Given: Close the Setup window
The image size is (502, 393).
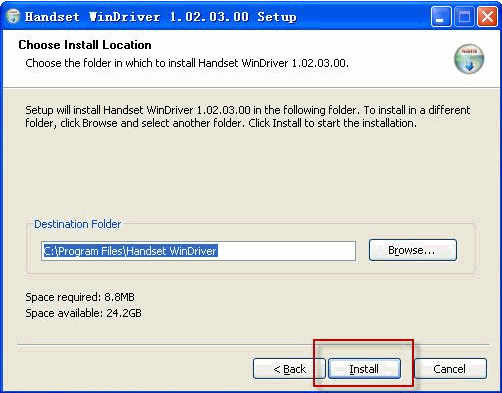Looking at the screenshot, I should 487,16.
